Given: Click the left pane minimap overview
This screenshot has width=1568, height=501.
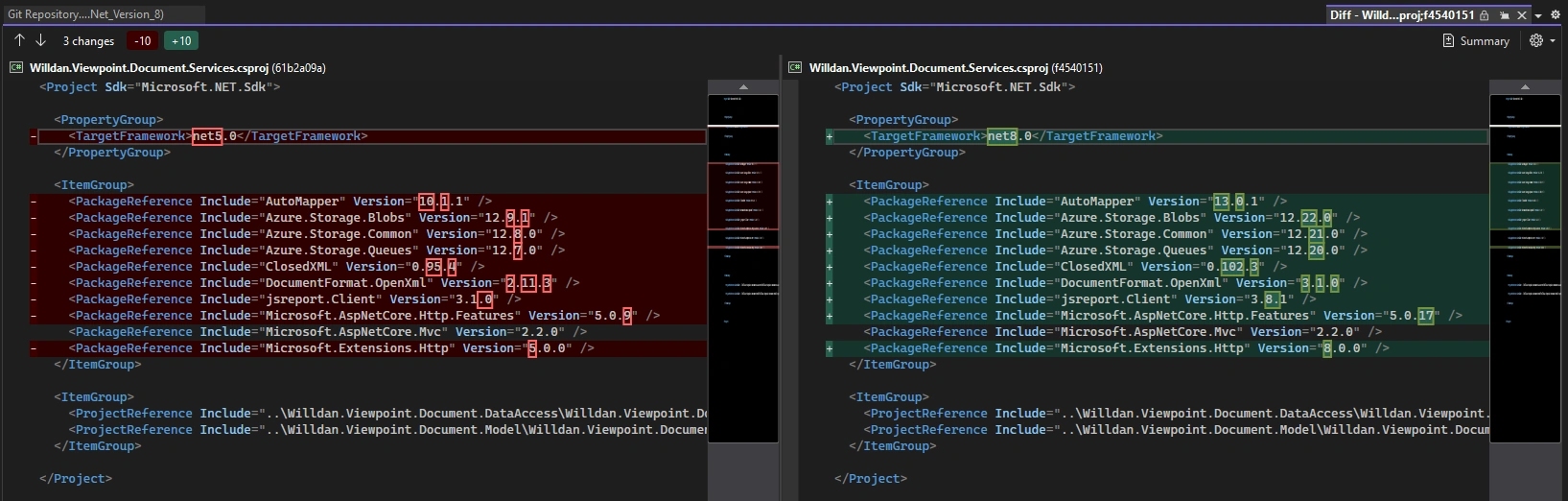Looking at the screenshot, I should click(x=743, y=288).
